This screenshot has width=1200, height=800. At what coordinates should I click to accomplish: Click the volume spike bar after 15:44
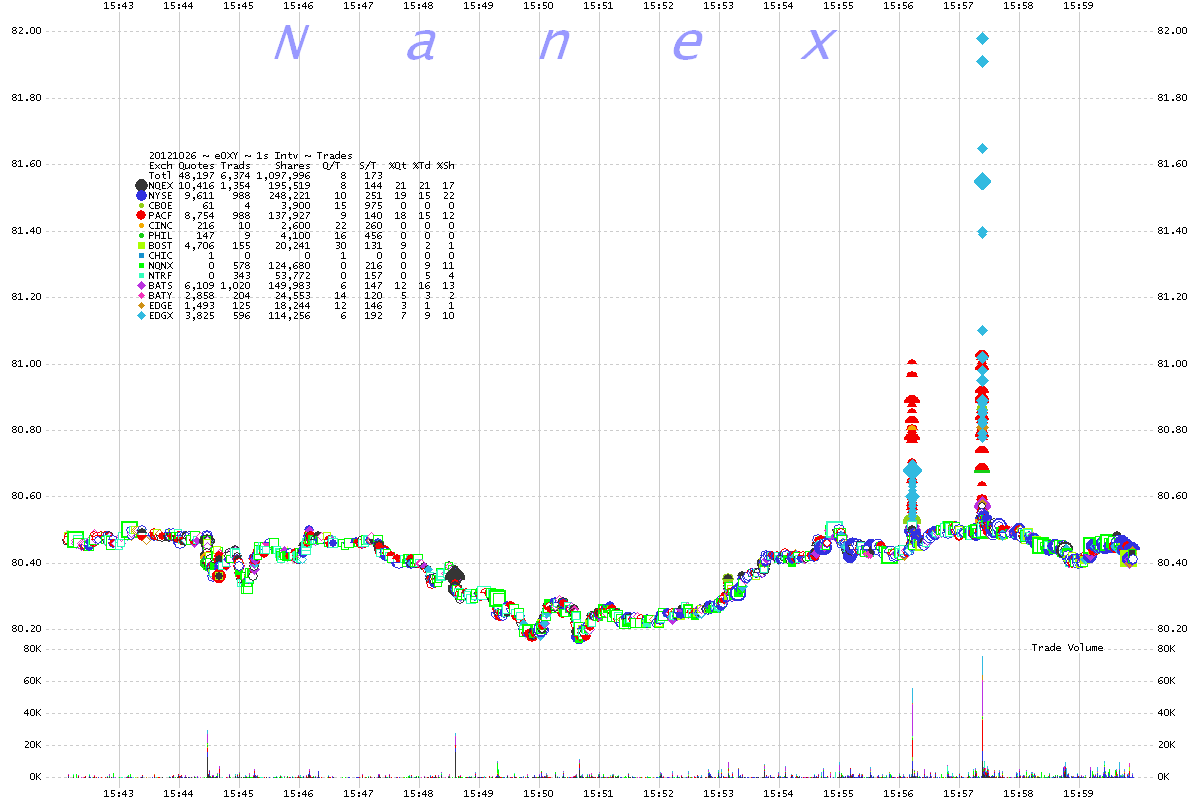click(207, 753)
